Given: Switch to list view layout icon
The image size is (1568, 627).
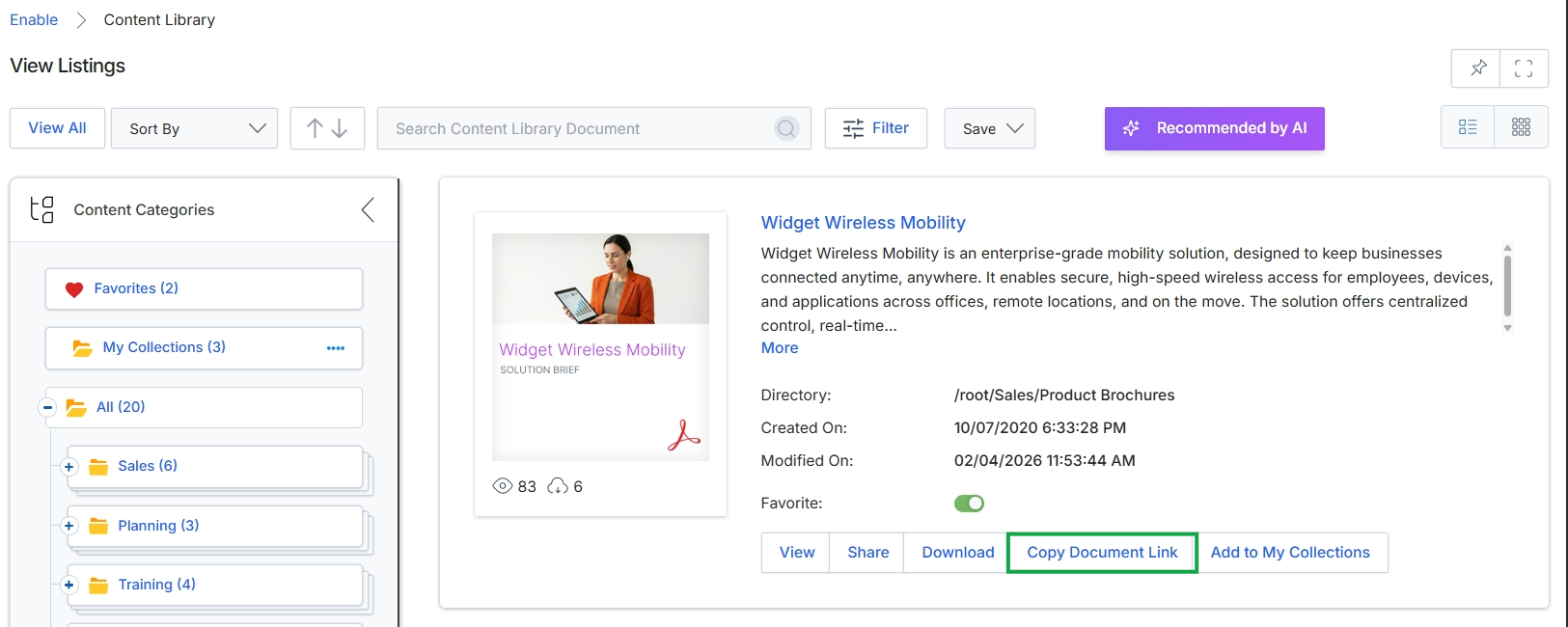Looking at the screenshot, I should pyautogui.click(x=1468, y=127).
